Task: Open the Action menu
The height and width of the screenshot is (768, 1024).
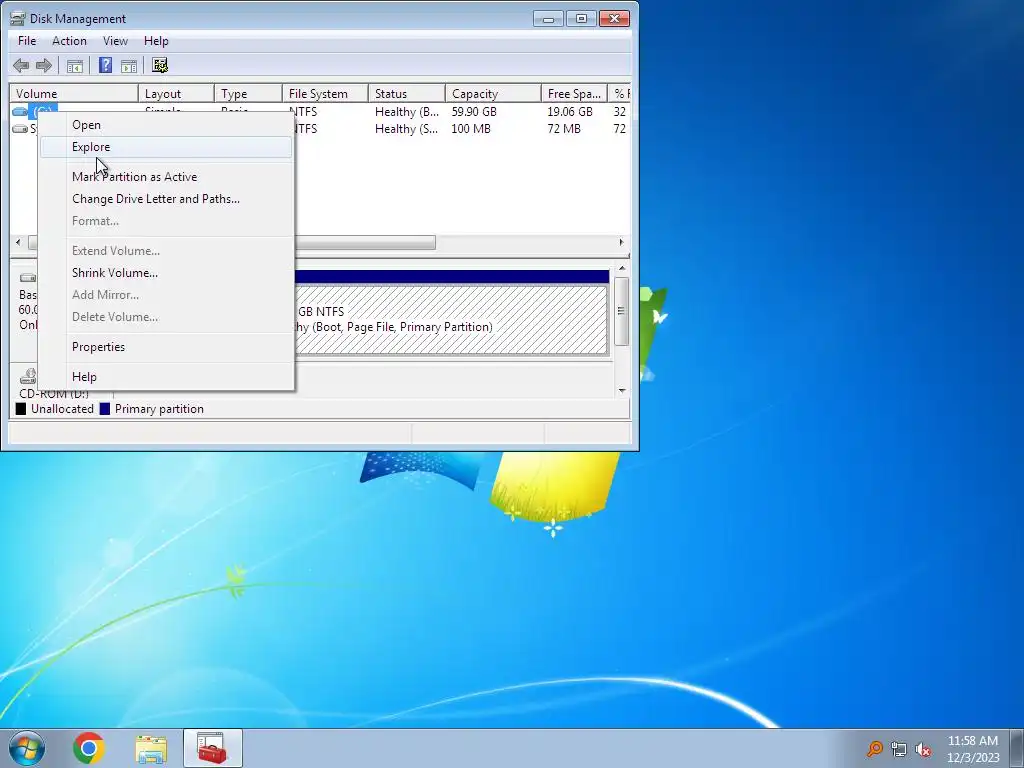Action: coord(69,40)
